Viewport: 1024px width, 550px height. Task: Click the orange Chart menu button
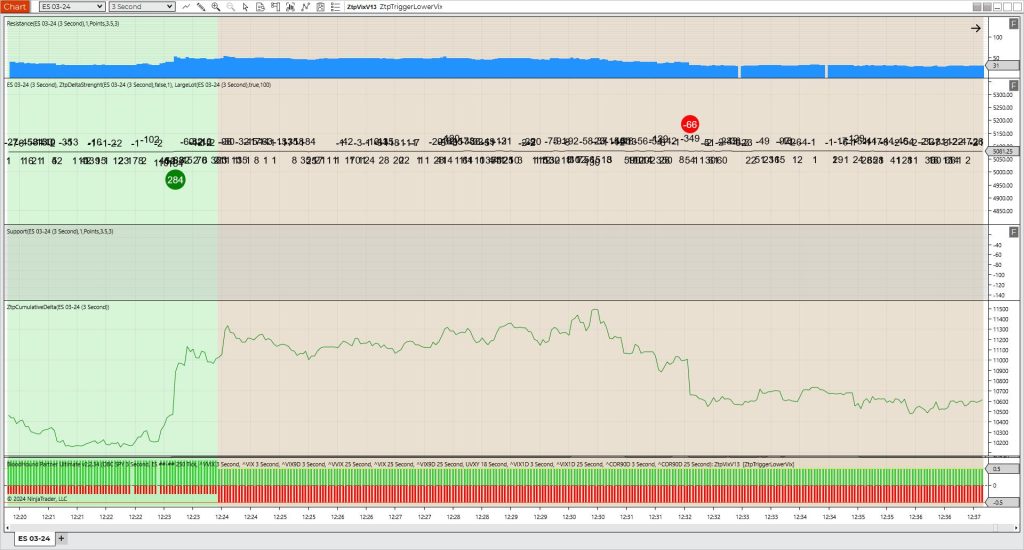(x=14, y=7)
